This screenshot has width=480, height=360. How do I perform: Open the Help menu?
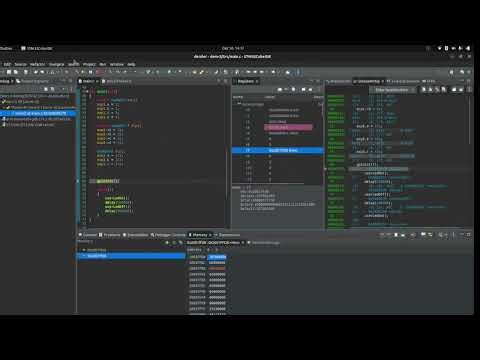click(x=131, y=64)
